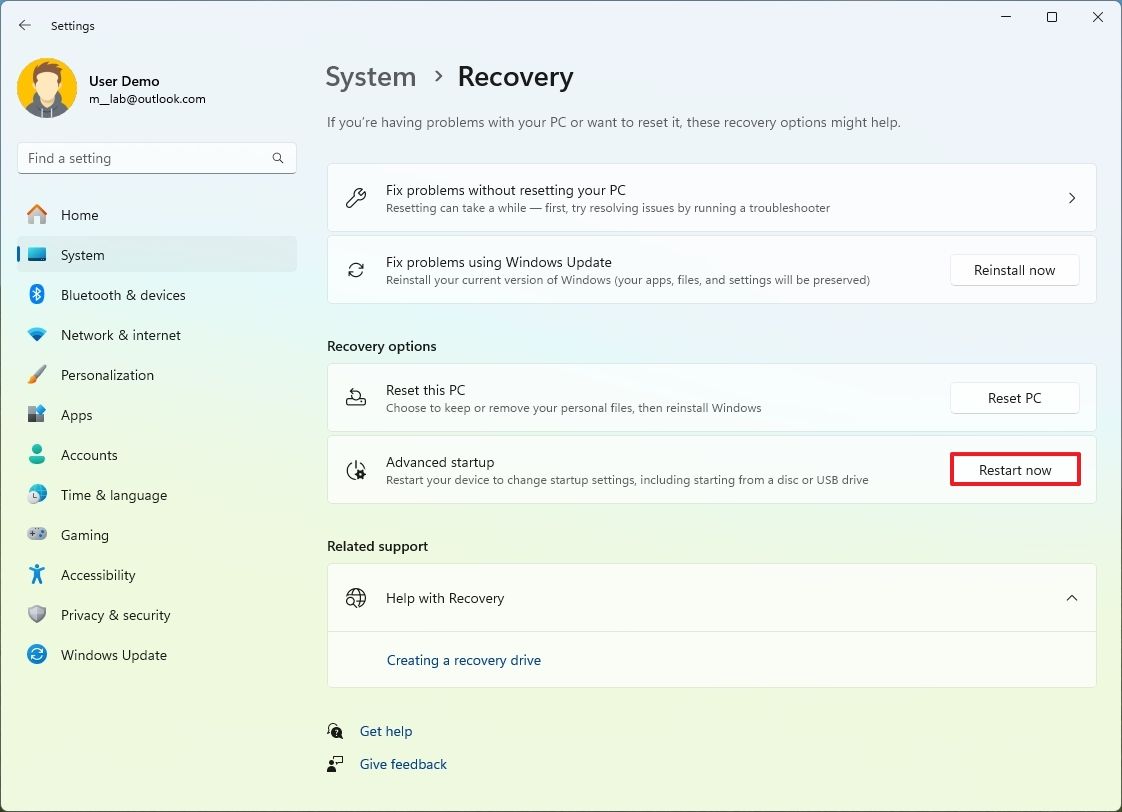1122x812 pixels.
Task: Select System in the navigation sidebar
Action: tap(82, 254)
